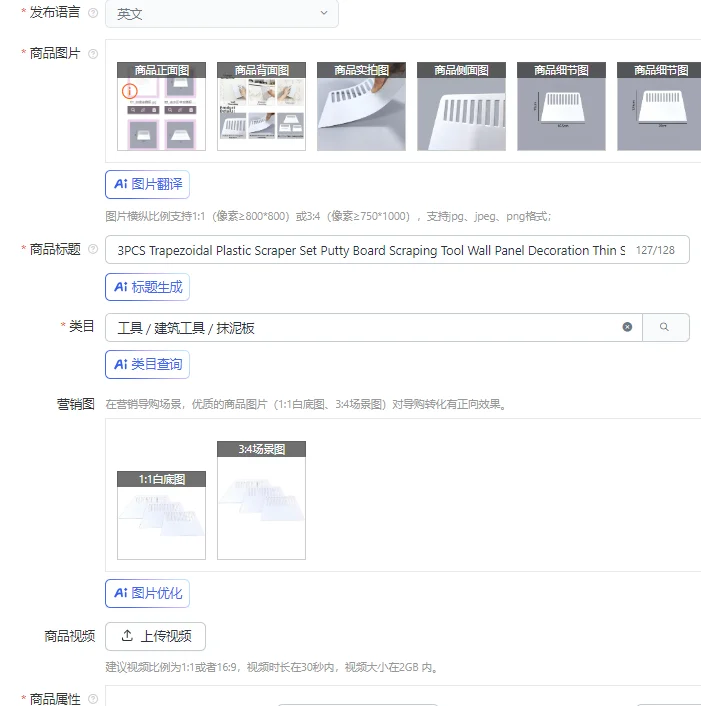Click 上传视频 upload button
Image resolution: width=701 pixels, height=706 pixels.
tap(155, 636)
